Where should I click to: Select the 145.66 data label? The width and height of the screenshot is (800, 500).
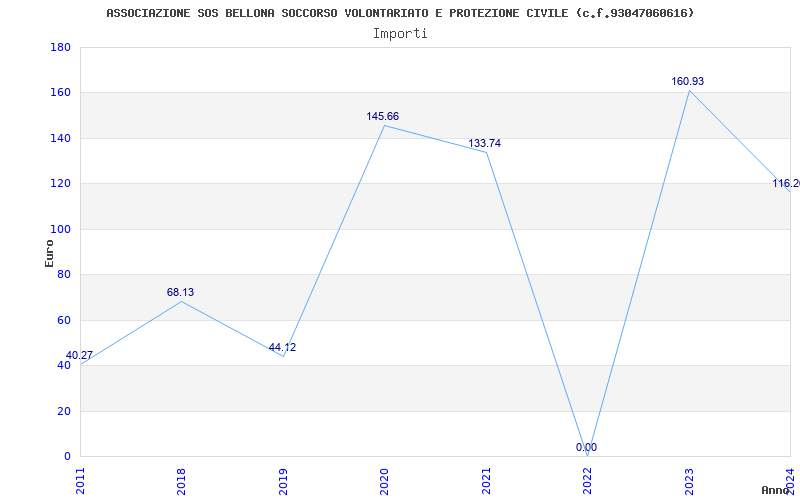tap(383, 116)
